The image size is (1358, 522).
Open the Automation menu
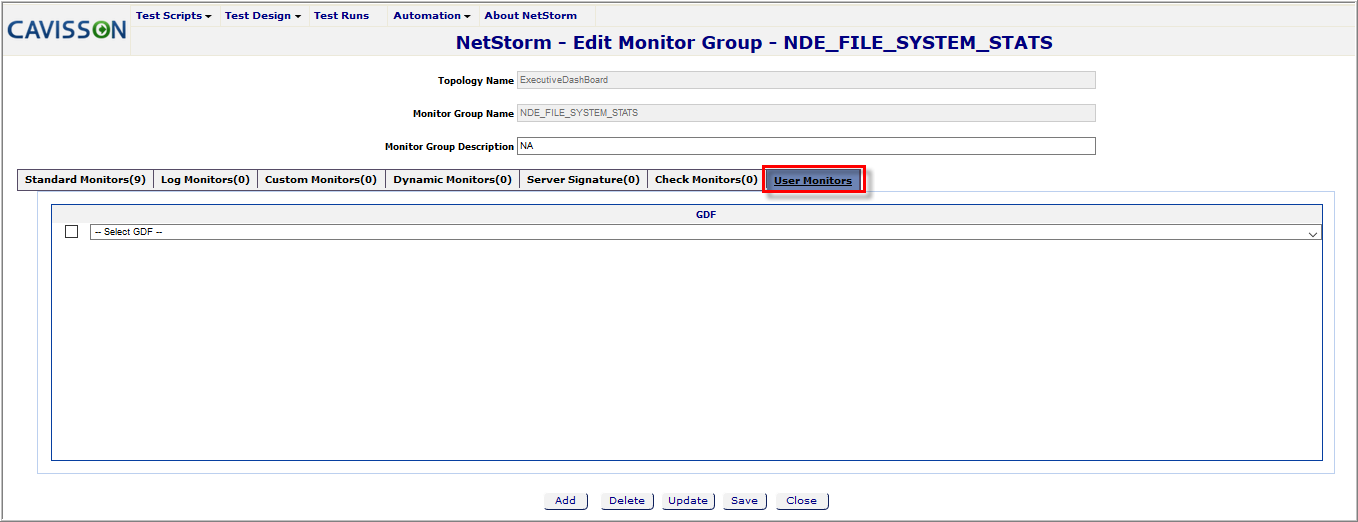click(x=431, y=16)
